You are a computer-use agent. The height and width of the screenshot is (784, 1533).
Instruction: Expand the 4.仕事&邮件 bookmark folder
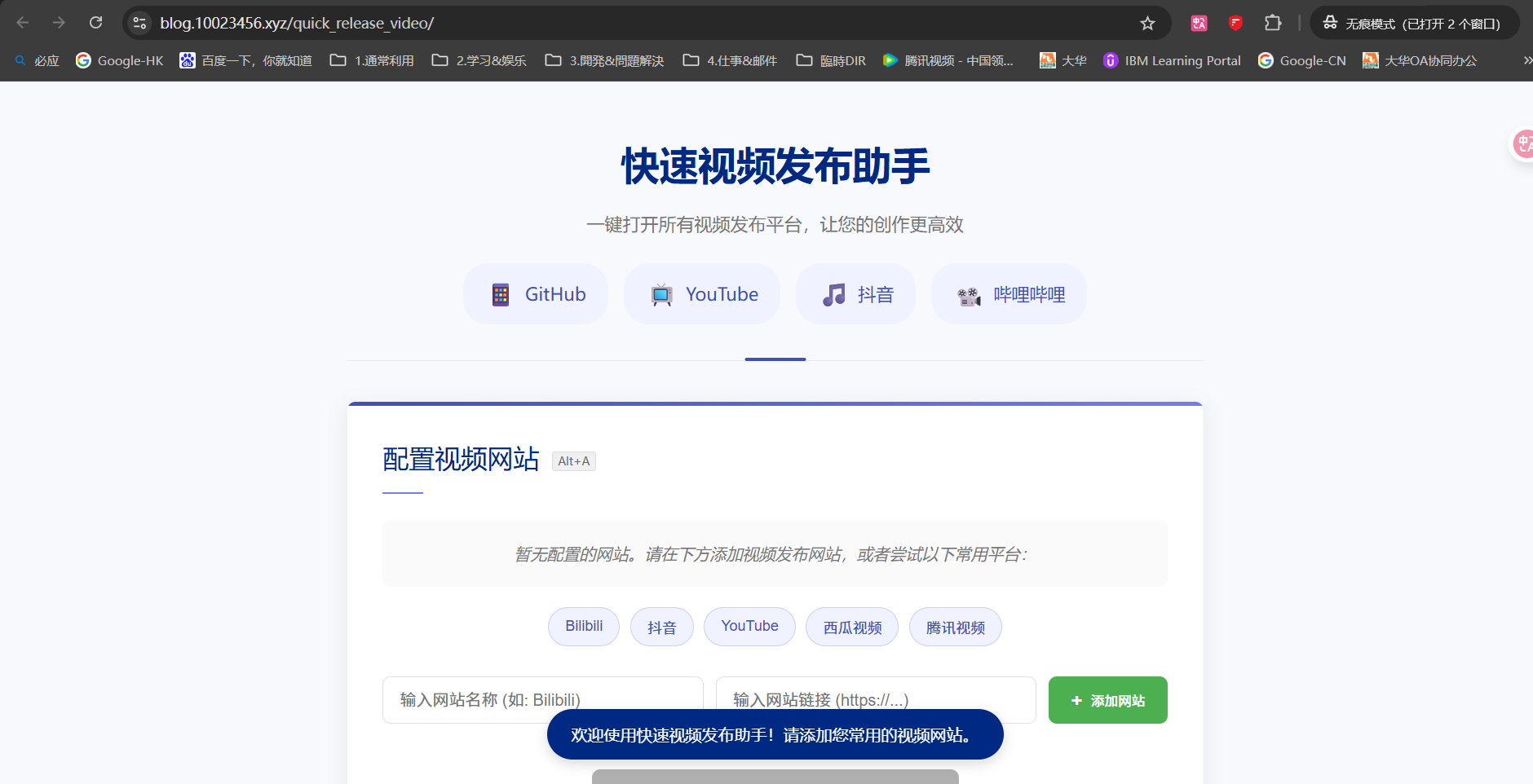[730, 60]
